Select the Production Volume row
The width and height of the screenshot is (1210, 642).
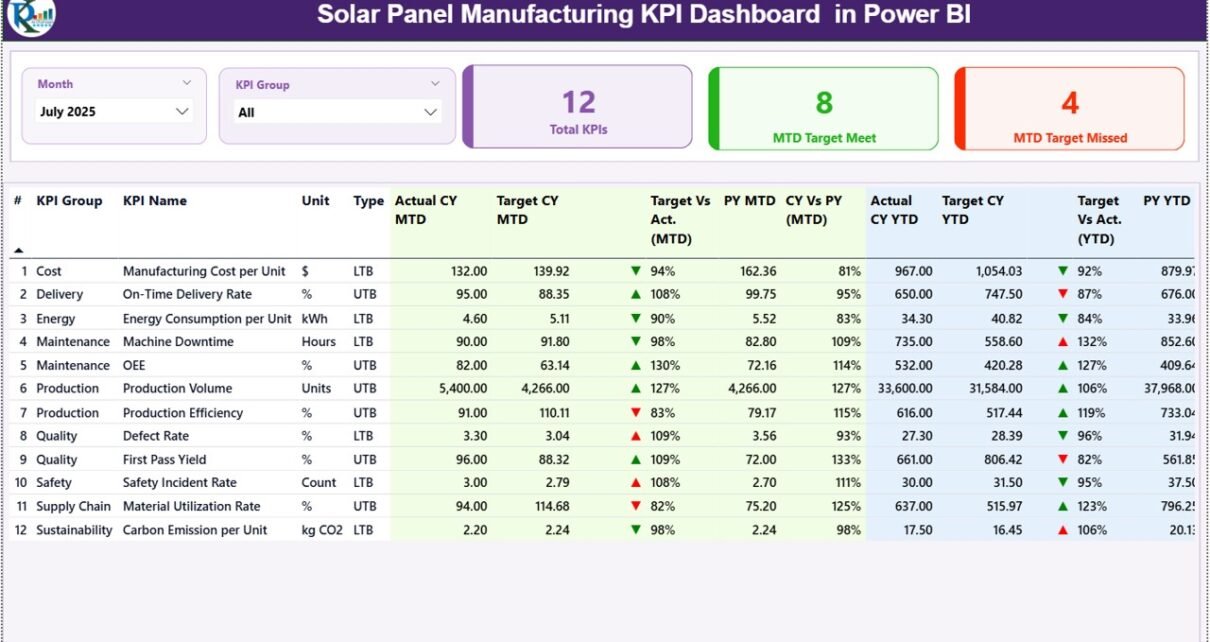(x=177, y=389)
